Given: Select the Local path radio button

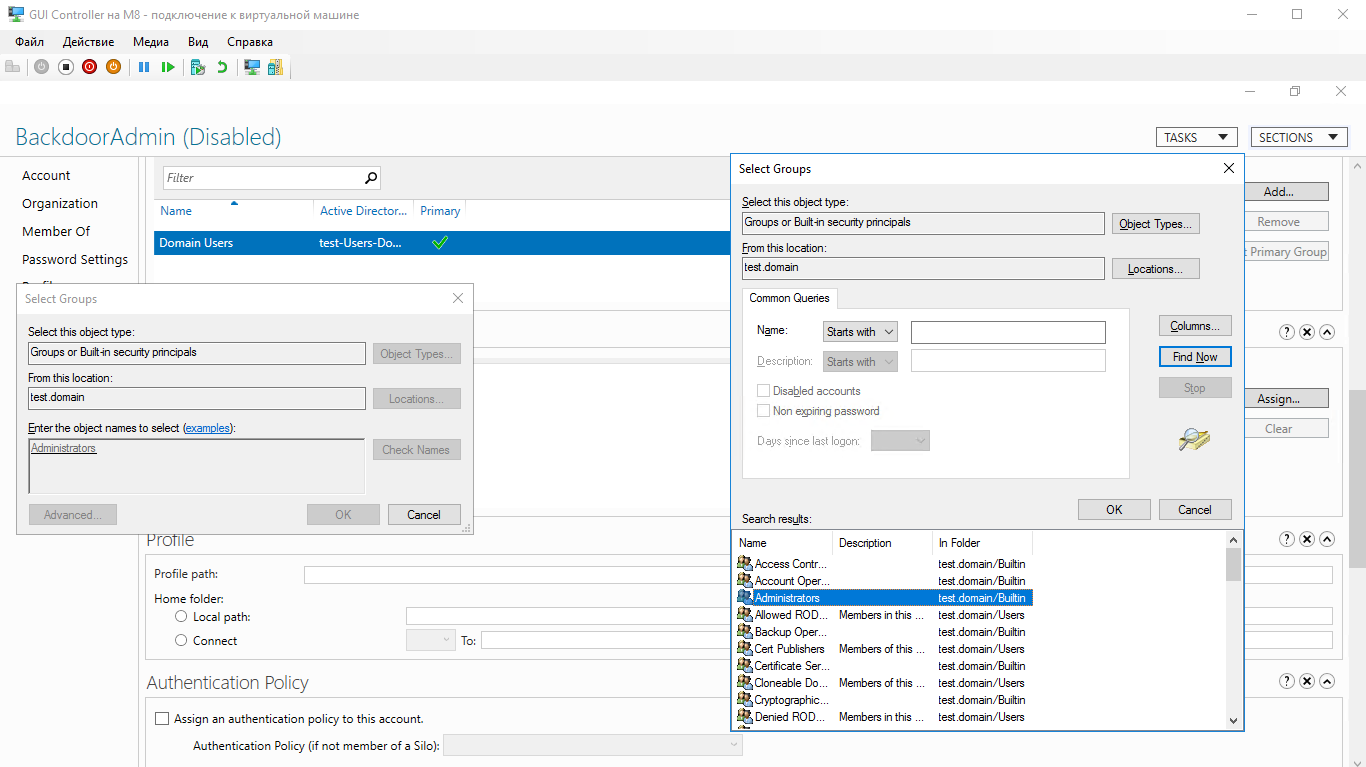Looking at the screenshot, I should [181, 617].
